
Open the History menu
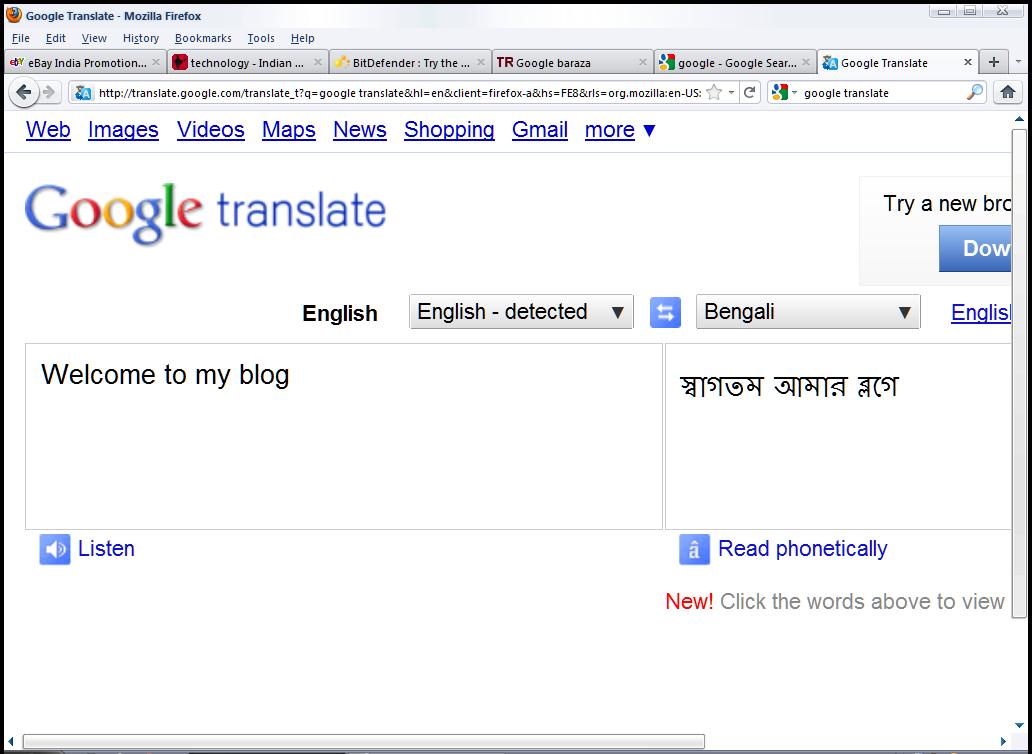(x=141, y=38)
